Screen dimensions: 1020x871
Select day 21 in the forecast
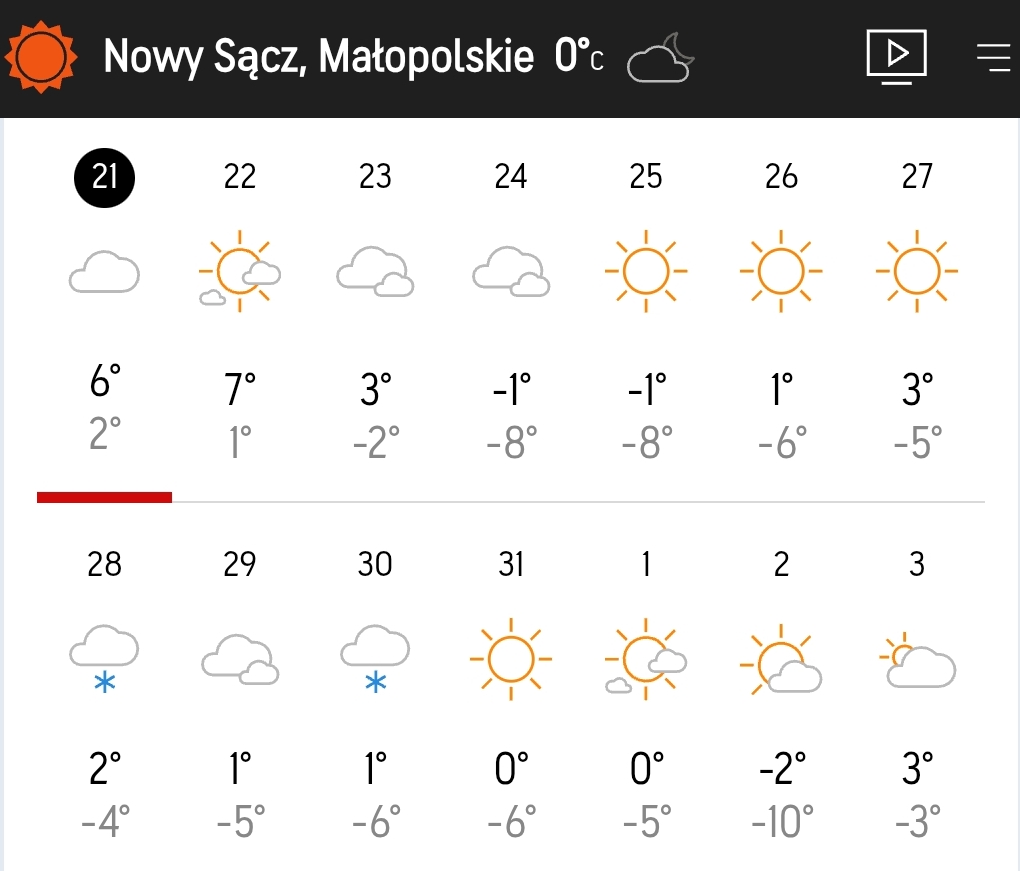104,177
